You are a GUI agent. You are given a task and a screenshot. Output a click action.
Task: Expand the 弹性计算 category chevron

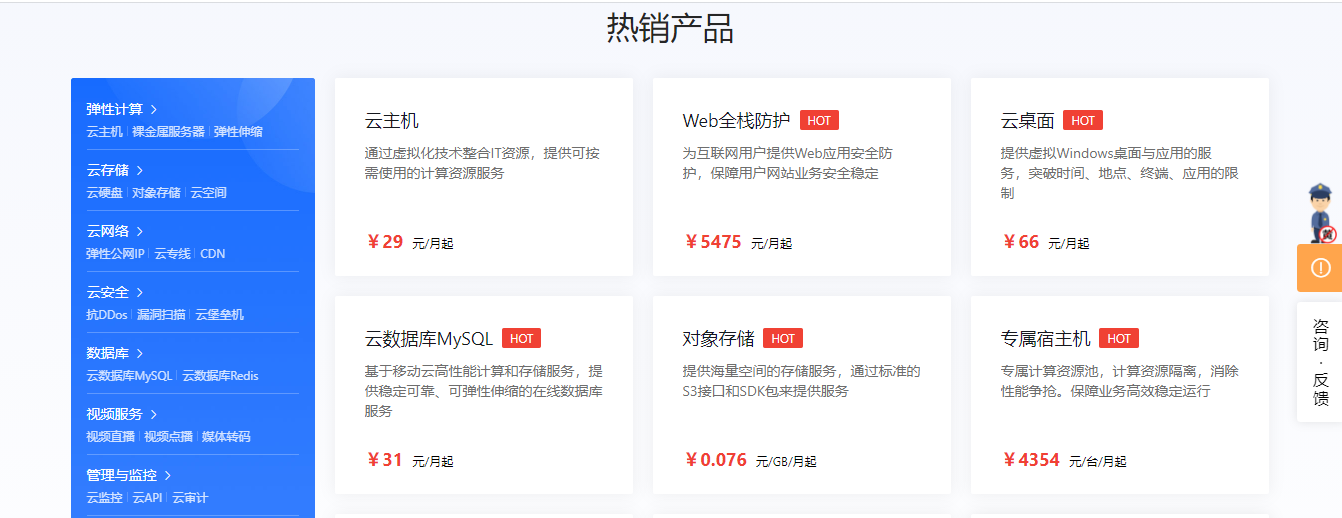154,109
